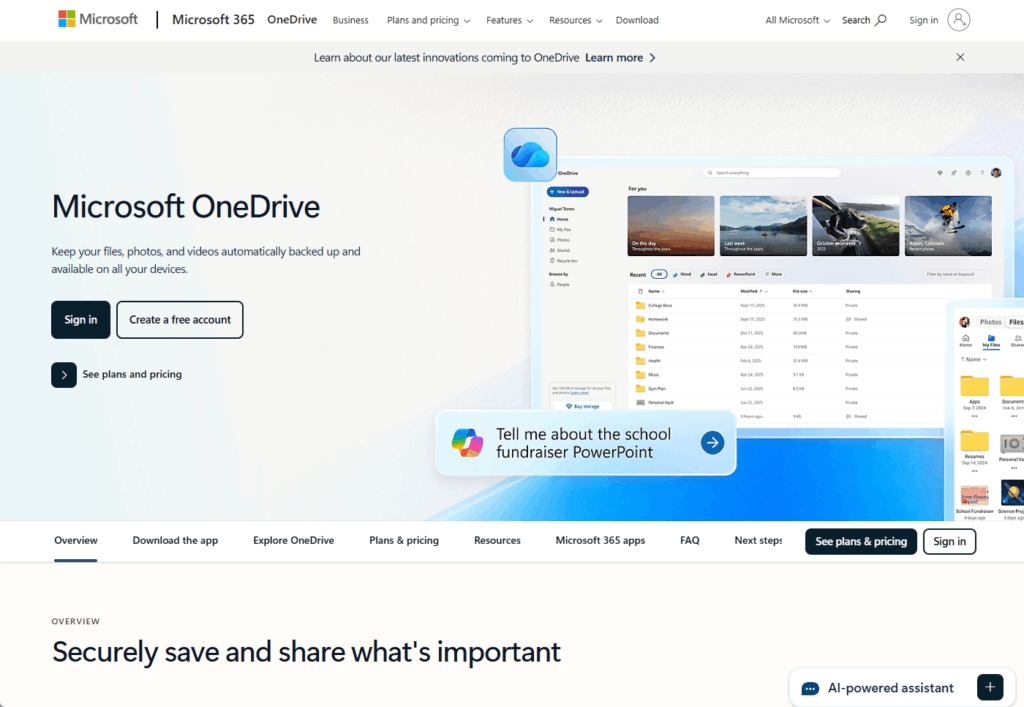1024x707 pixels.
Task: Go to the Download nav link
Action: (637, 20)
